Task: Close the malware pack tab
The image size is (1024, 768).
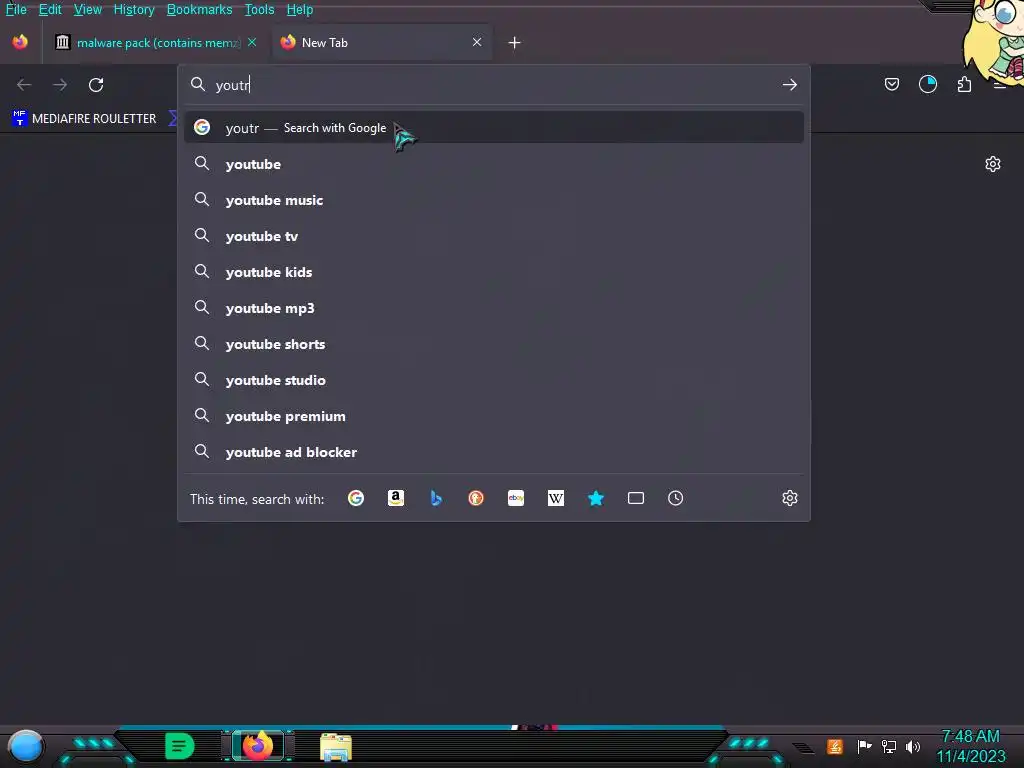Action: [252, 42]
